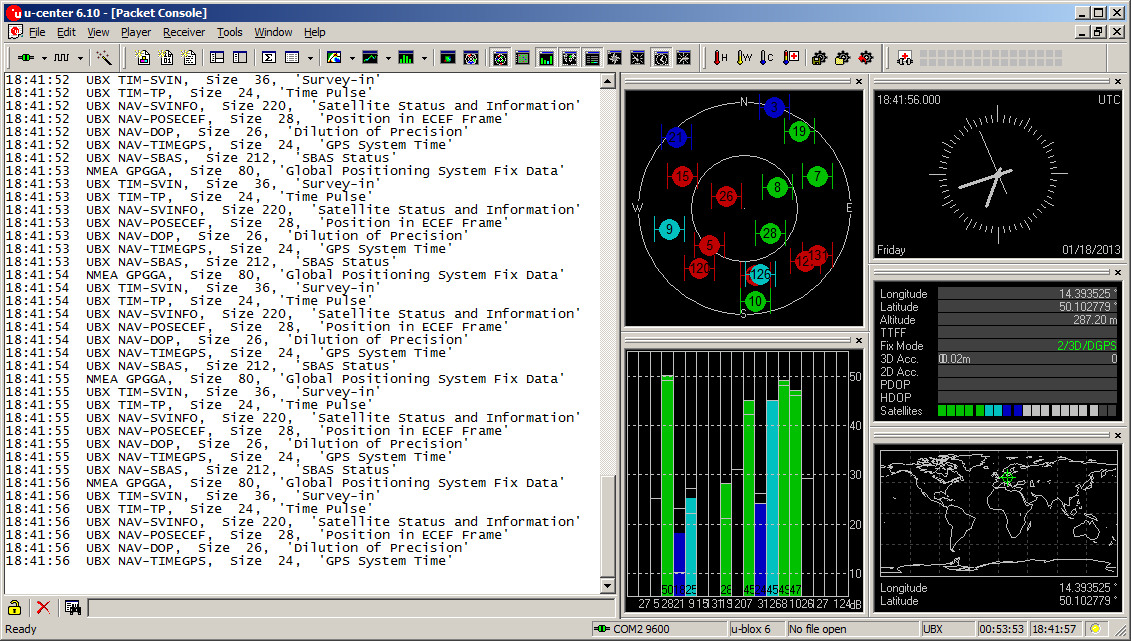This screenshot has height=641, width=1131.
Task: Toggle the compass docking window button
Action: [615, 58]
